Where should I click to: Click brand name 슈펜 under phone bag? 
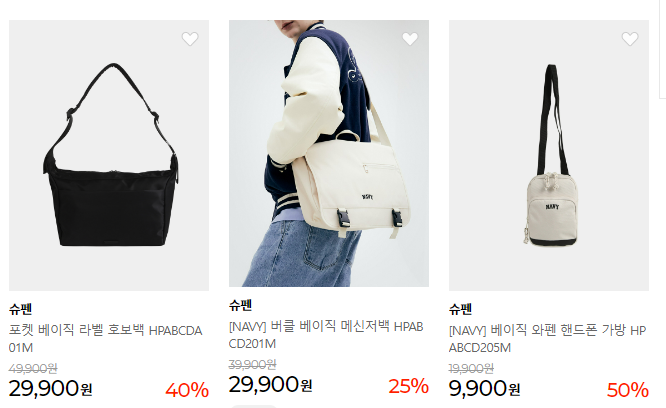(x=460, y=309)
